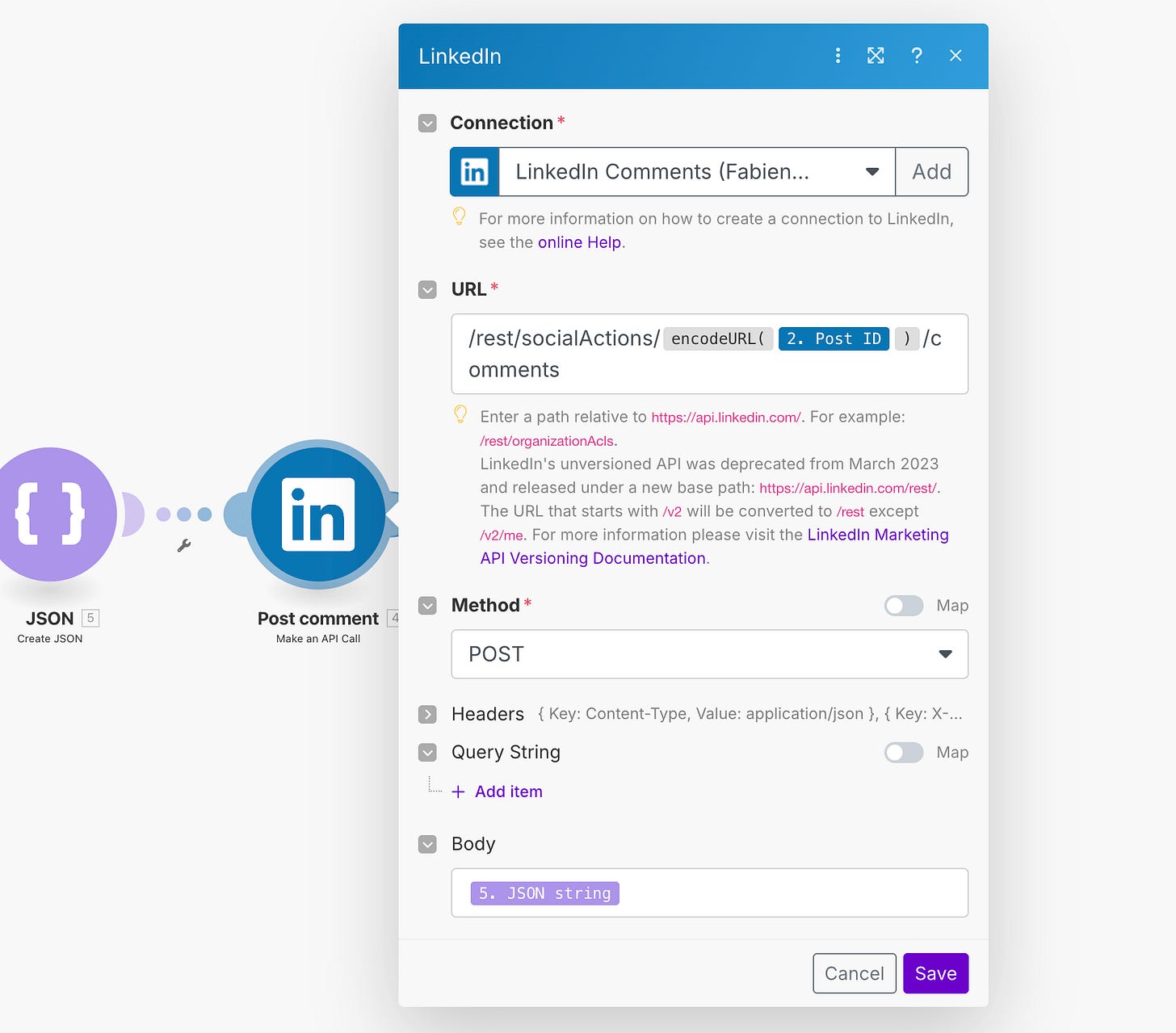Click the lightbulb hint under URL
1176x1033 pixels.
click(460, 414)
